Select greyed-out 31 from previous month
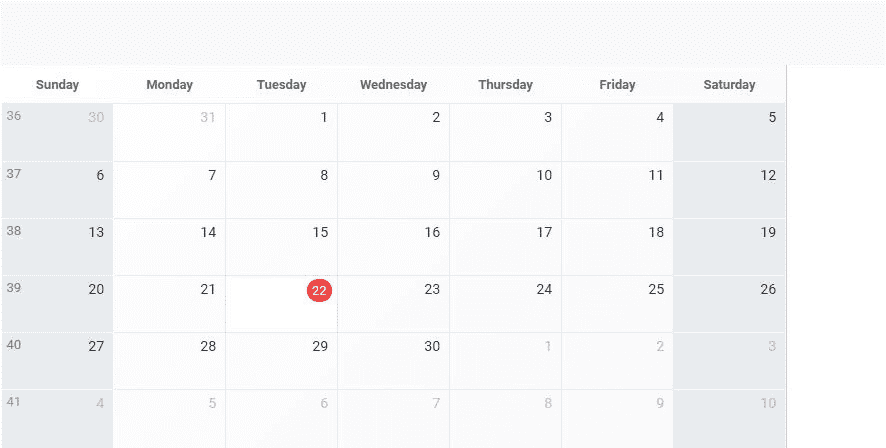Viewport: 886px width, 448px height. click(208, 118)
